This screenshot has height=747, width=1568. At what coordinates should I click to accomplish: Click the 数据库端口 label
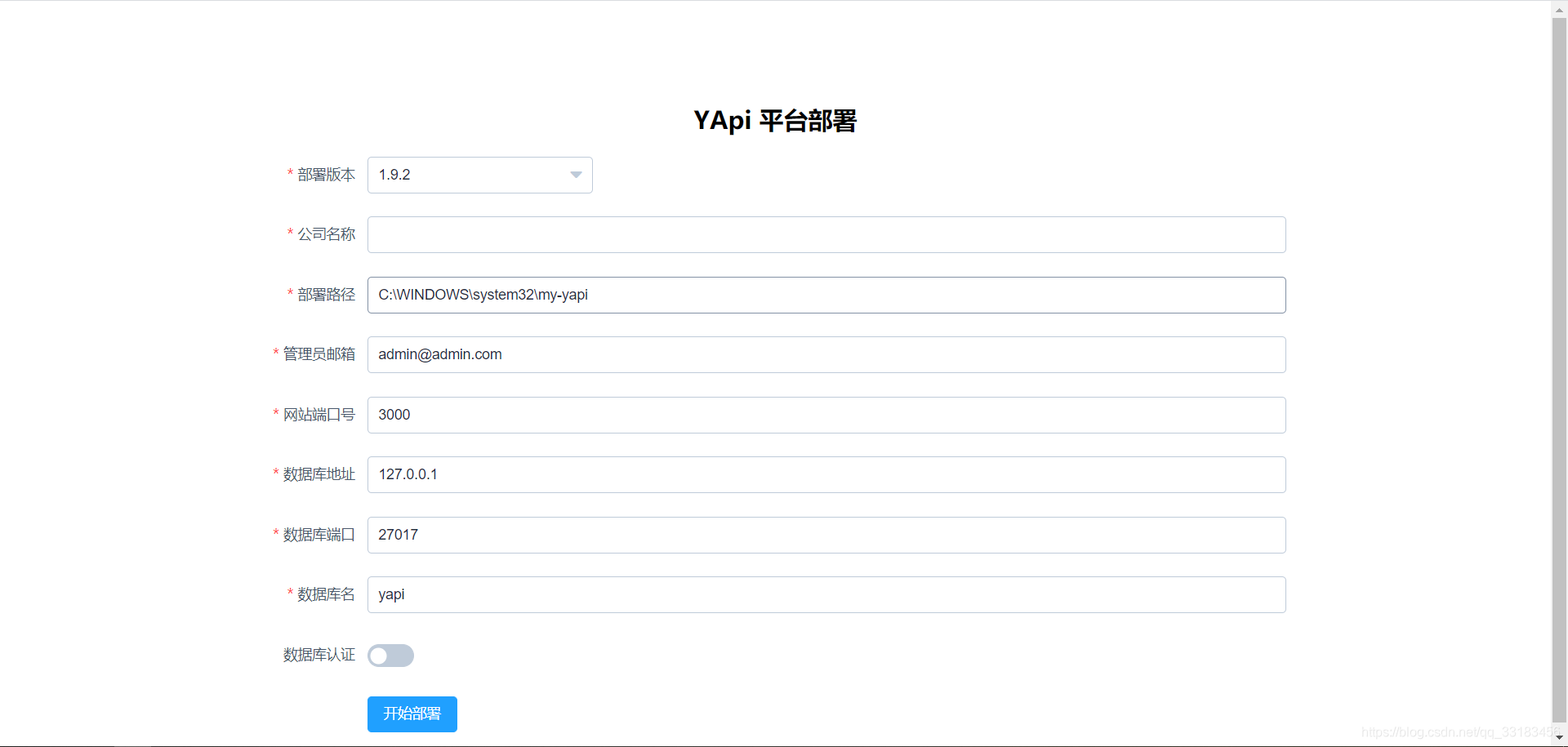tap(318, 535)
